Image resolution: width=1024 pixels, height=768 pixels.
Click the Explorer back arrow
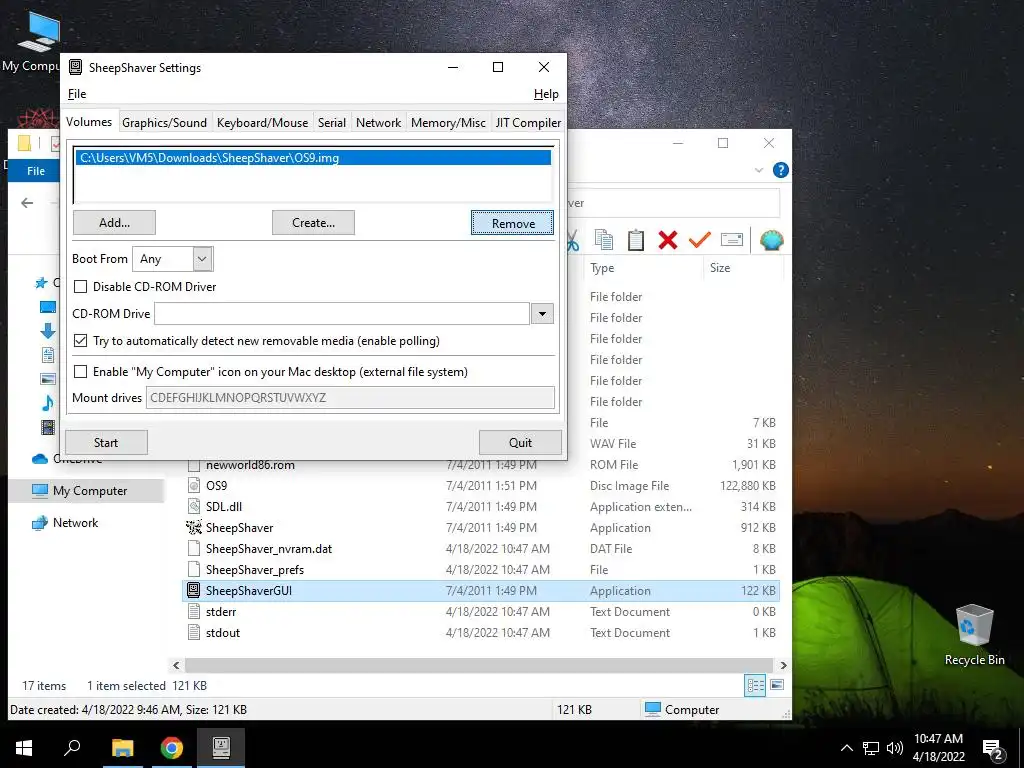tap(27, 203)
